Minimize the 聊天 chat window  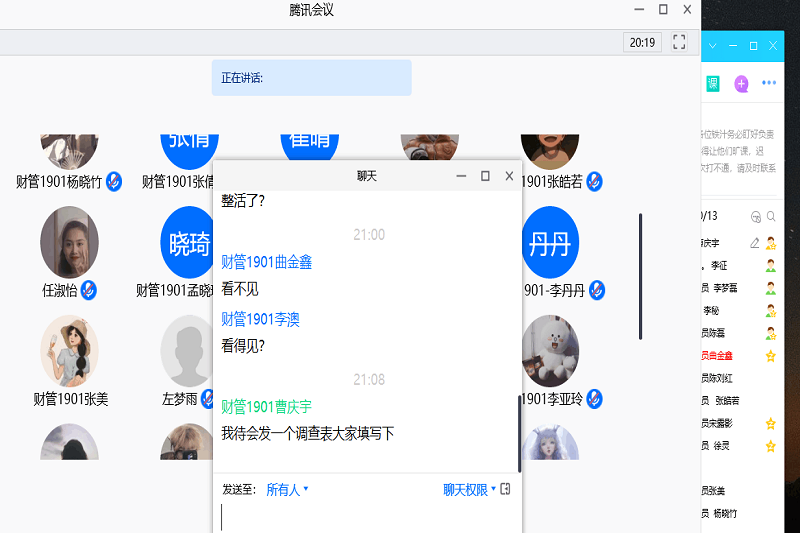tap(461, 176)
